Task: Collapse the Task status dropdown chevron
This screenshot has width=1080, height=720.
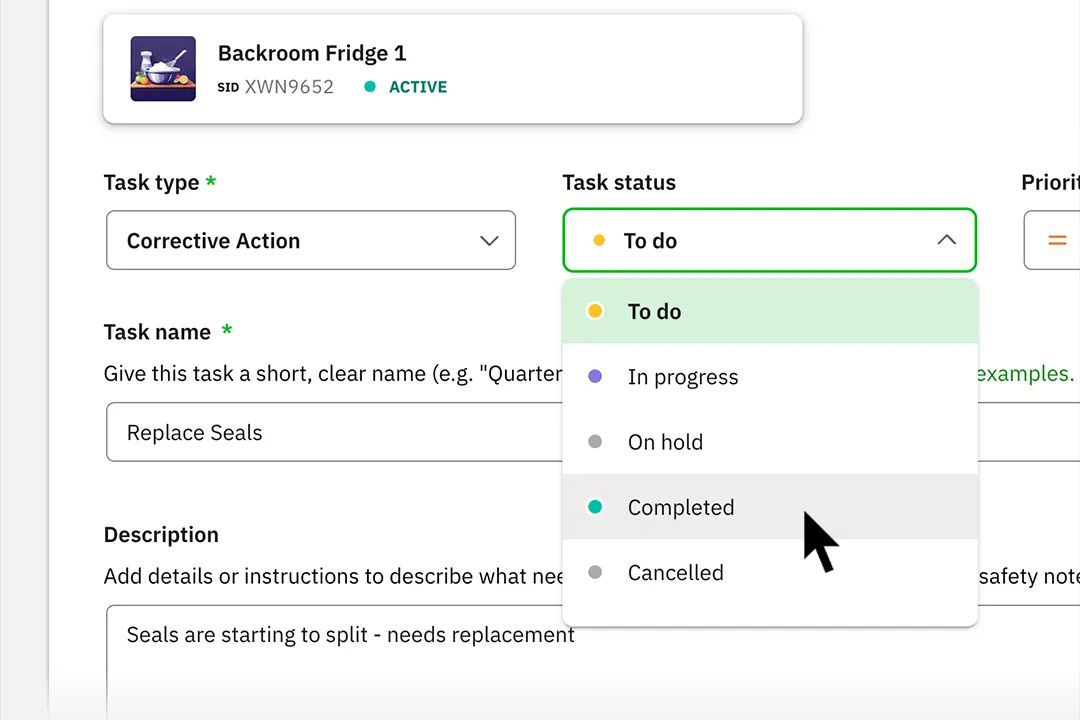Action: pos(946,240)
